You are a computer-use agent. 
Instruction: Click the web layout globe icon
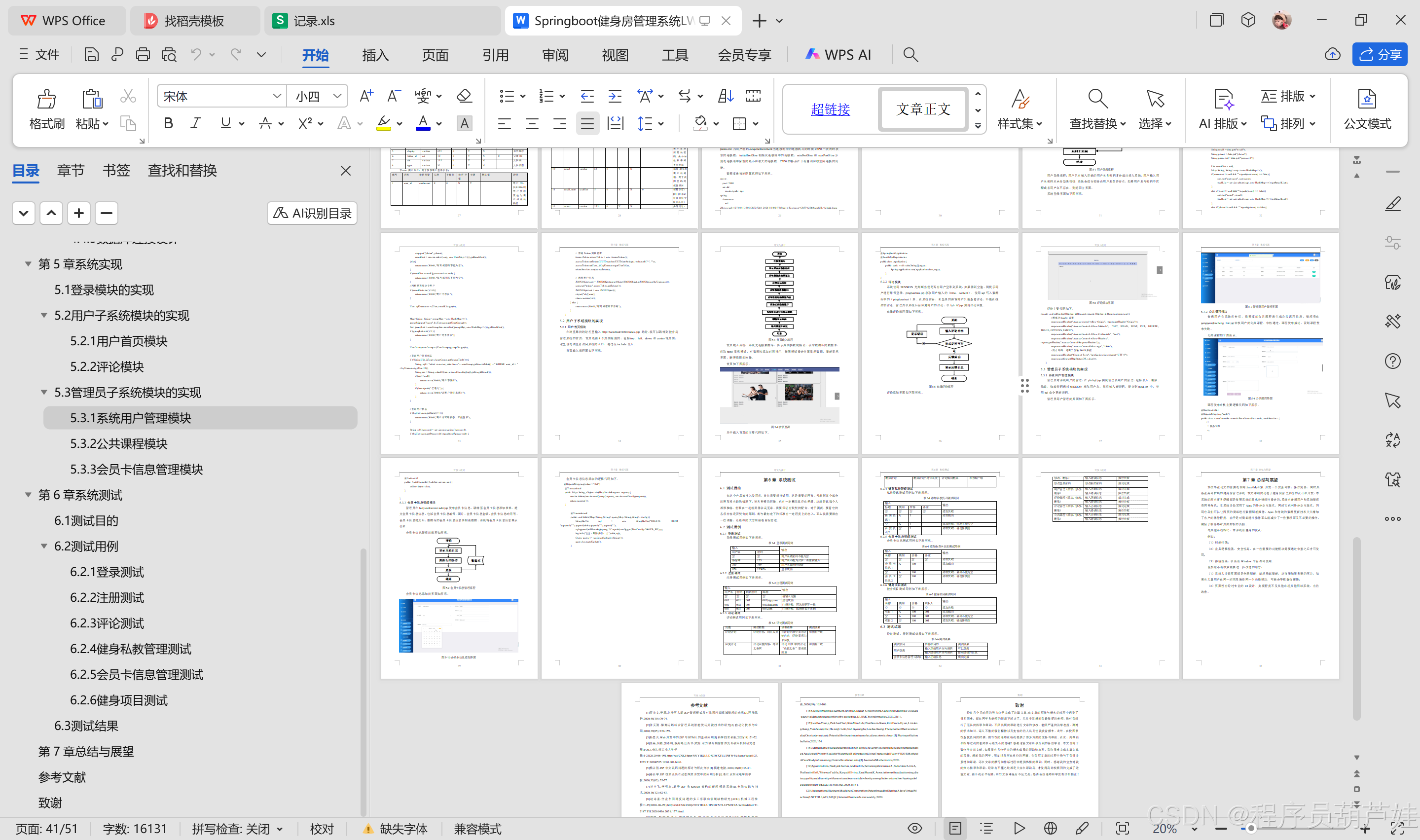(x=1050, y=829)
